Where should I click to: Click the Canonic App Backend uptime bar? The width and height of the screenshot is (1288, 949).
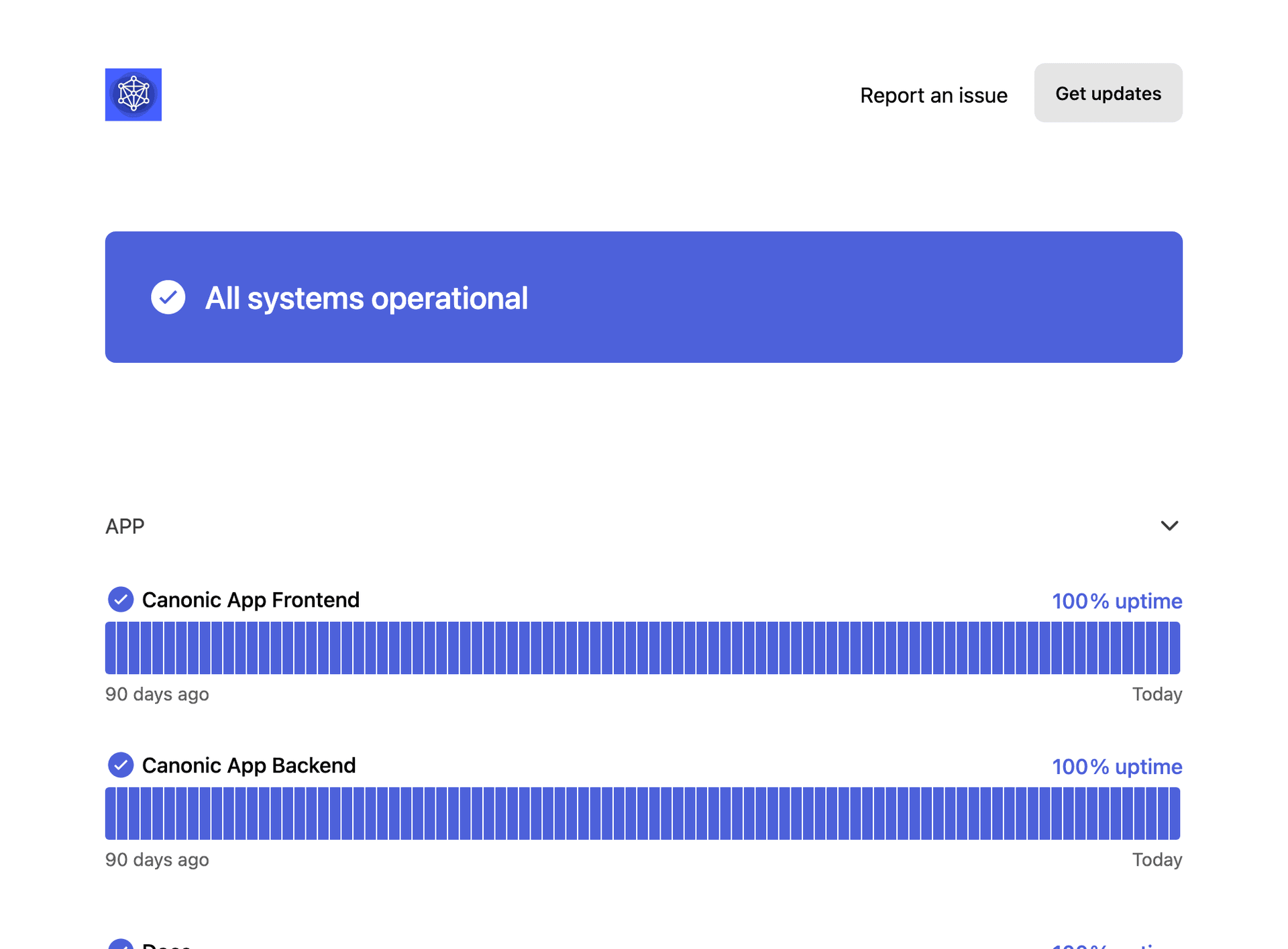pos(643,814)
